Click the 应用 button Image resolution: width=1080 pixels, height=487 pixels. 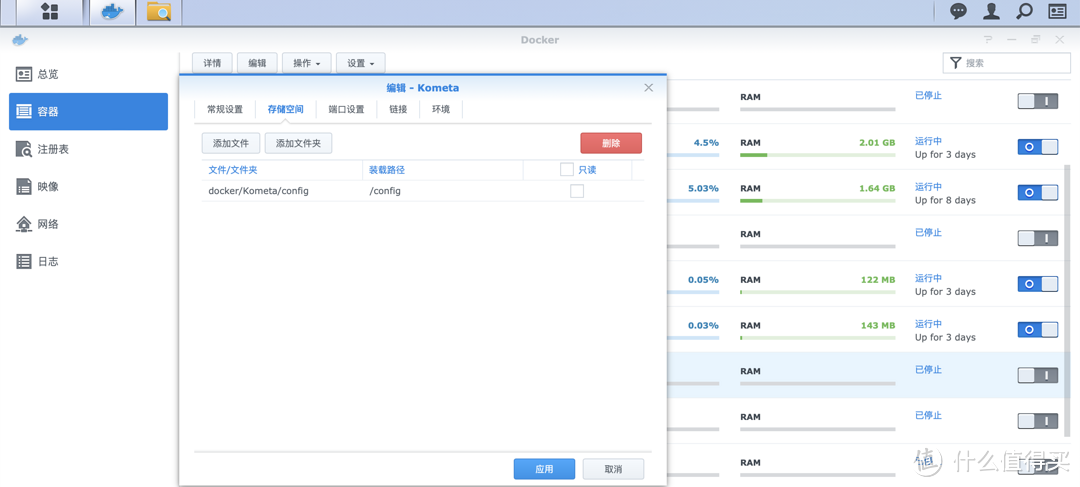click(544, 469)
